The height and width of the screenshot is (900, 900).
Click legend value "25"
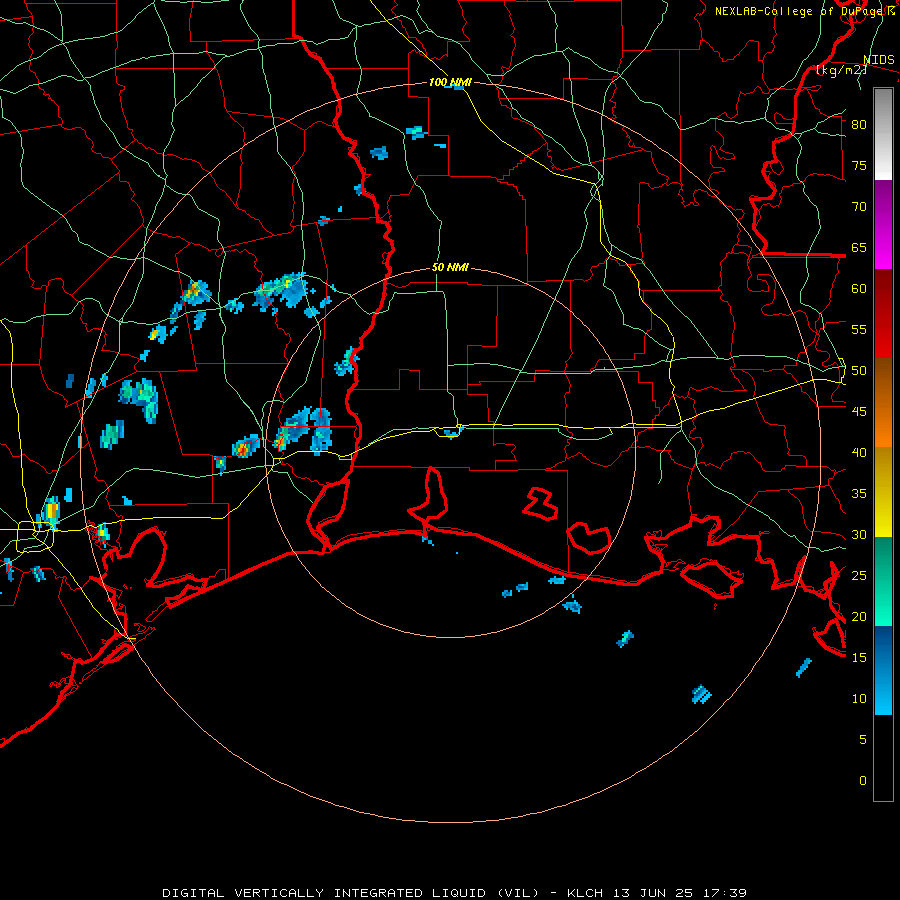point(859,576)
